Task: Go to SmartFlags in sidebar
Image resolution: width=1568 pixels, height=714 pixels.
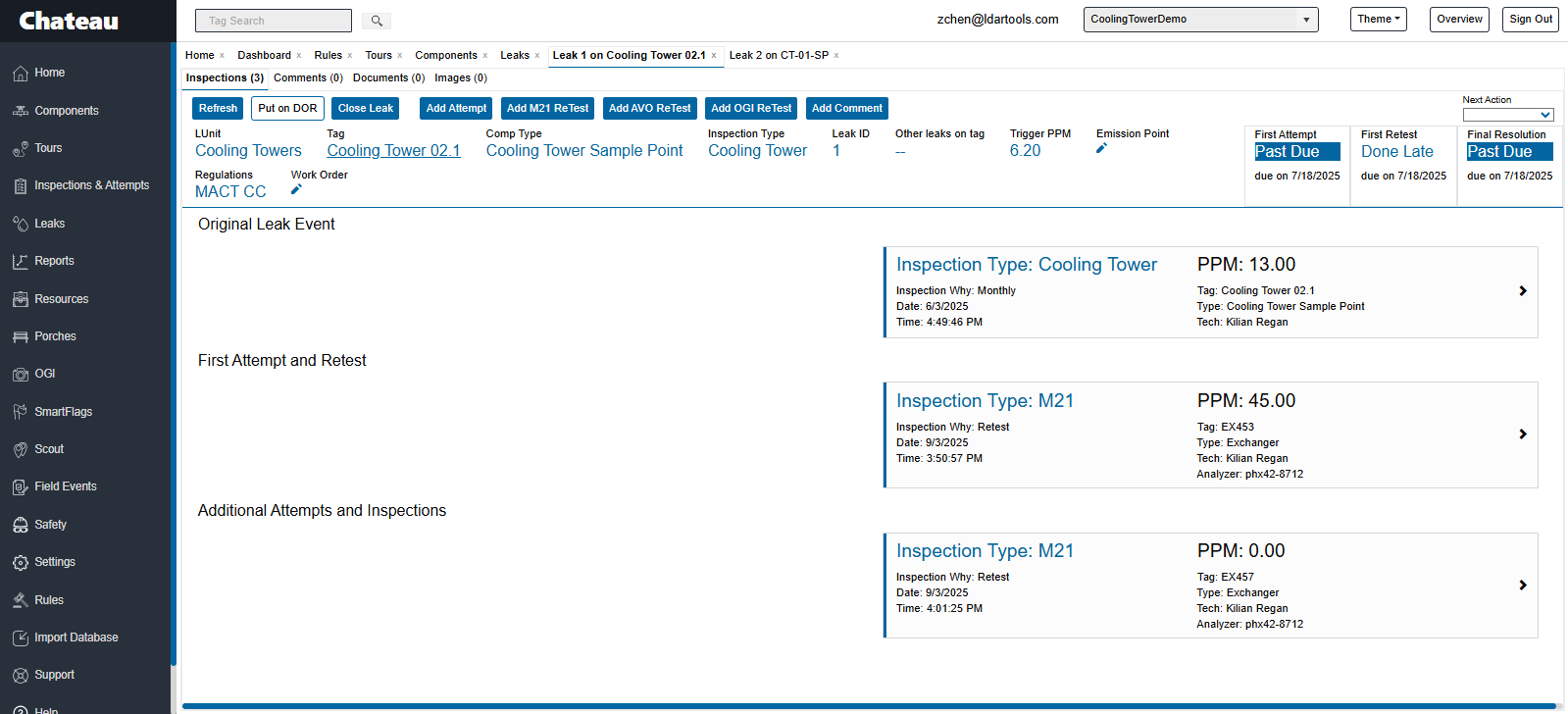Action: [63, 412]
